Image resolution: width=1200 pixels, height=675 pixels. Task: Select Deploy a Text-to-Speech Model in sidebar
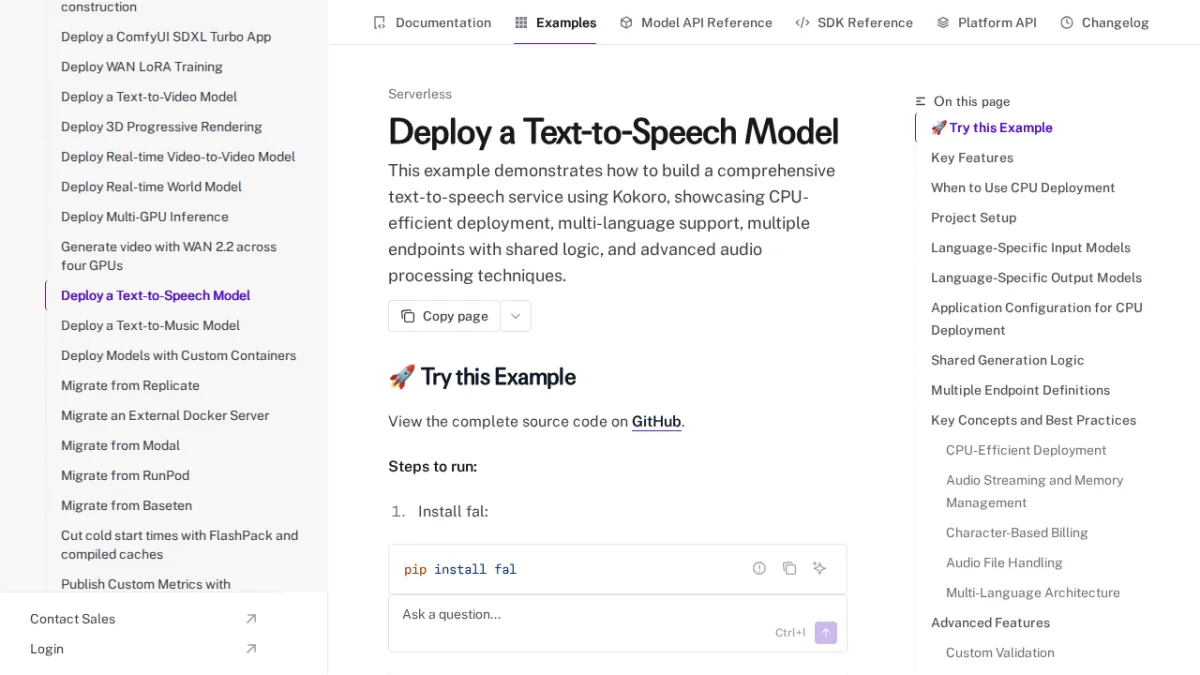click(156, 295)
